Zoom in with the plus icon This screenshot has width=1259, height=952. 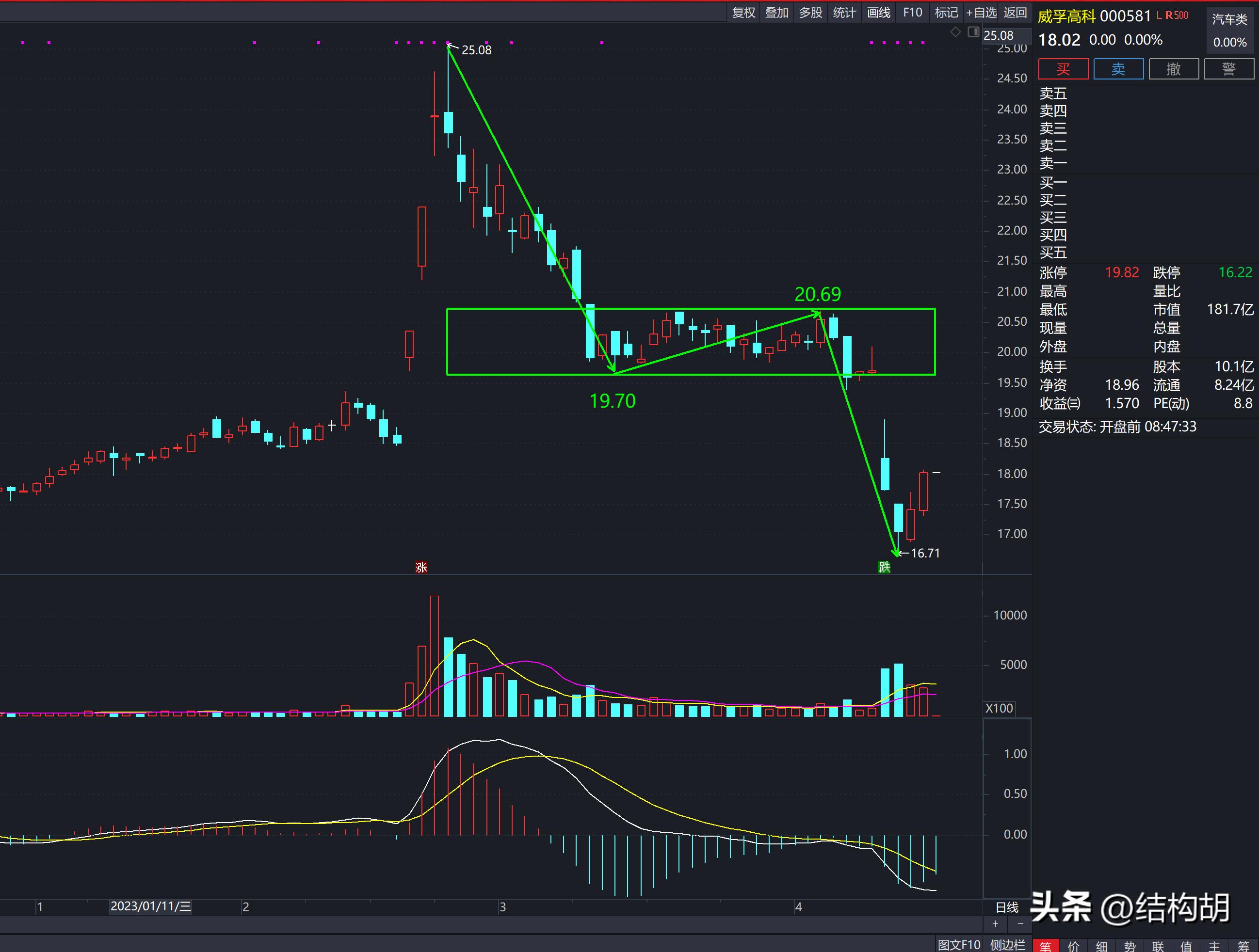995,924
